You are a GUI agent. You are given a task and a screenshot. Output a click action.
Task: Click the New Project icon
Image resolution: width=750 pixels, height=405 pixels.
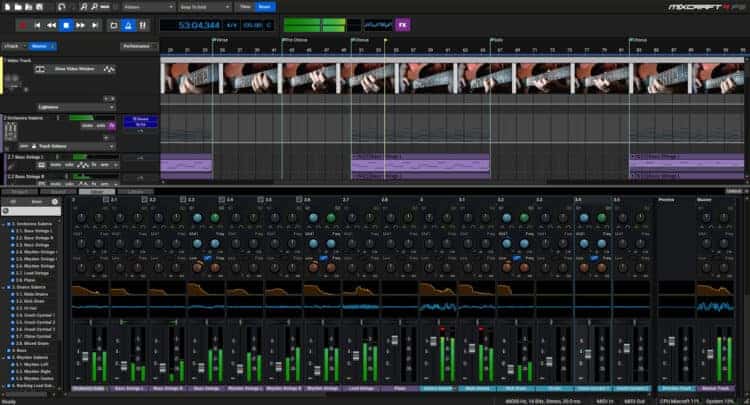pos(8,7)
